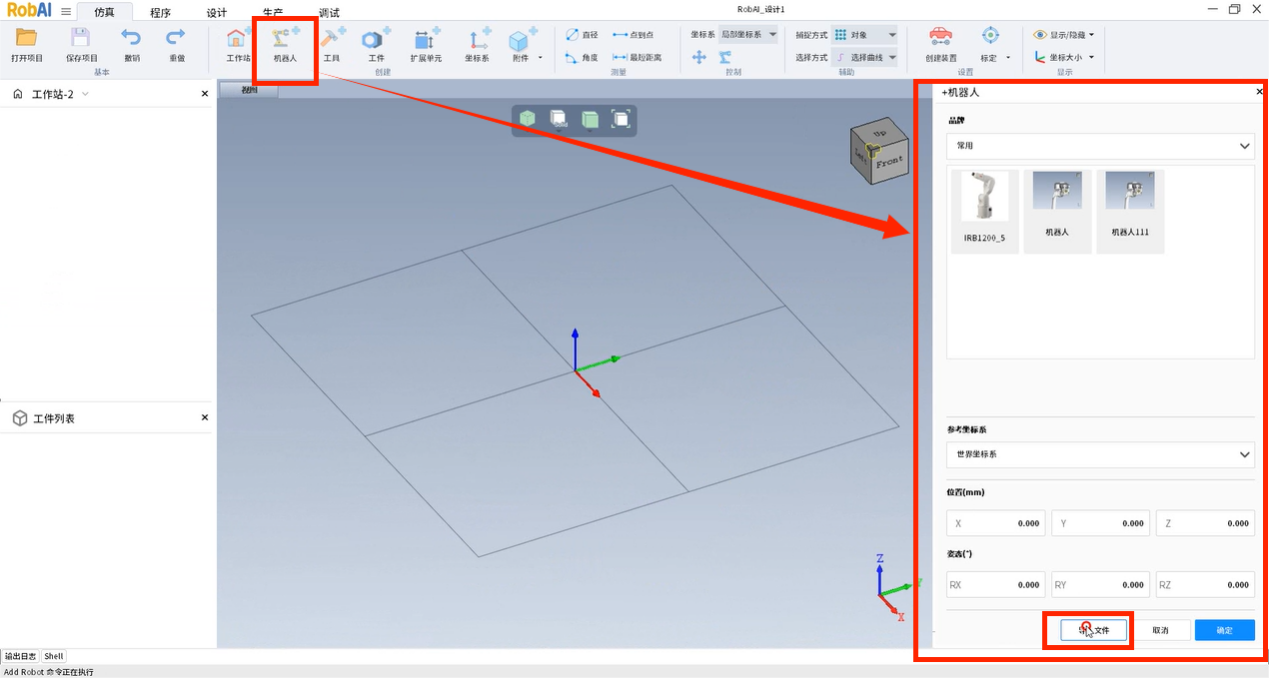The width and height of the screenshot is (1269, 678).
Task: Expand the 工作站-2 chevron
Action: 85,94
